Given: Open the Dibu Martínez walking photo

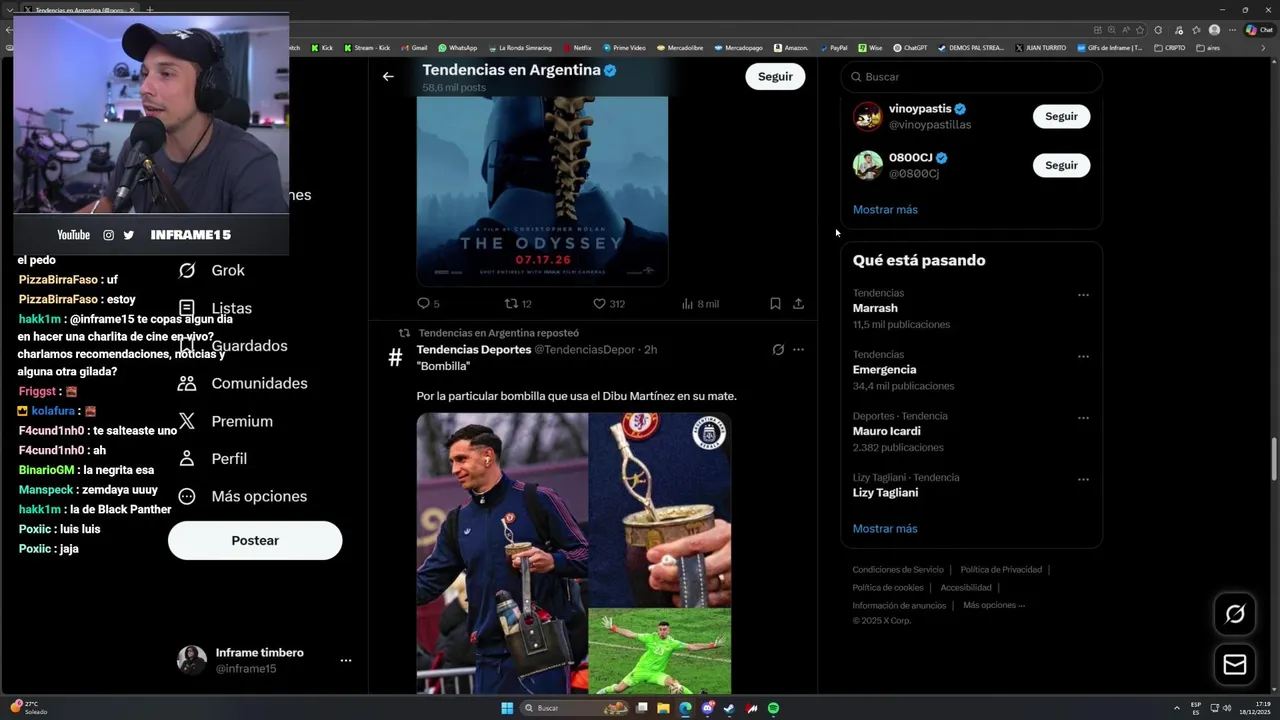Looking at the screenshot, I should click(502, 553).
